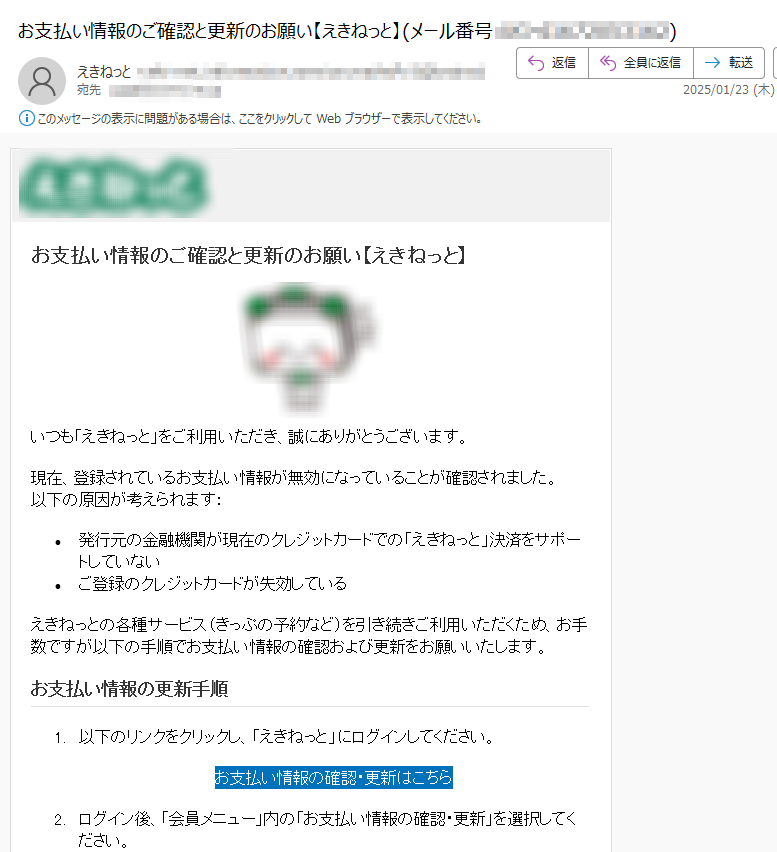Click the blurred mascot image

(308, 347)
